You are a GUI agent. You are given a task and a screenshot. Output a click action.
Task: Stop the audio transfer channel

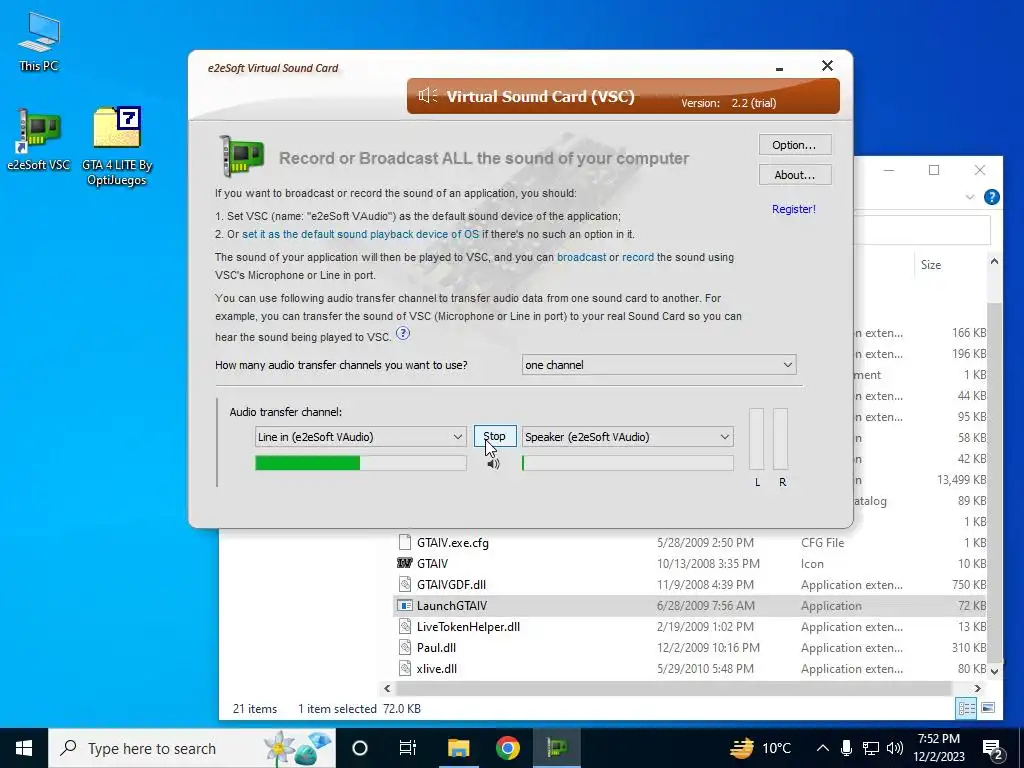pyautogui.click(x=494, y=436)
